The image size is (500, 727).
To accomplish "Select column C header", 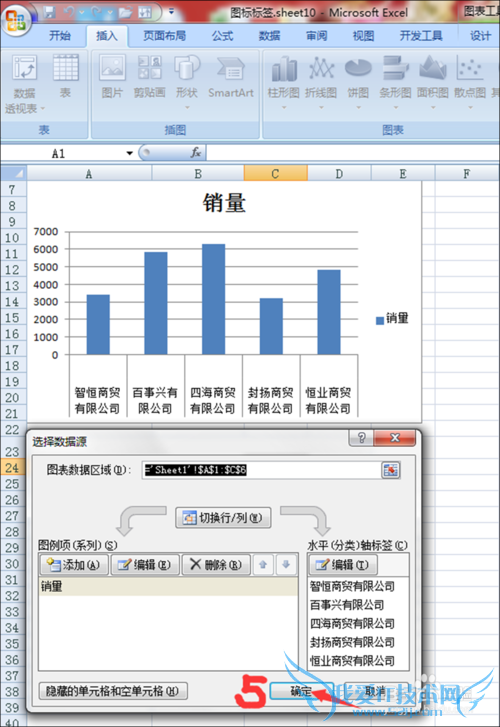I will (x=276, y=174).
